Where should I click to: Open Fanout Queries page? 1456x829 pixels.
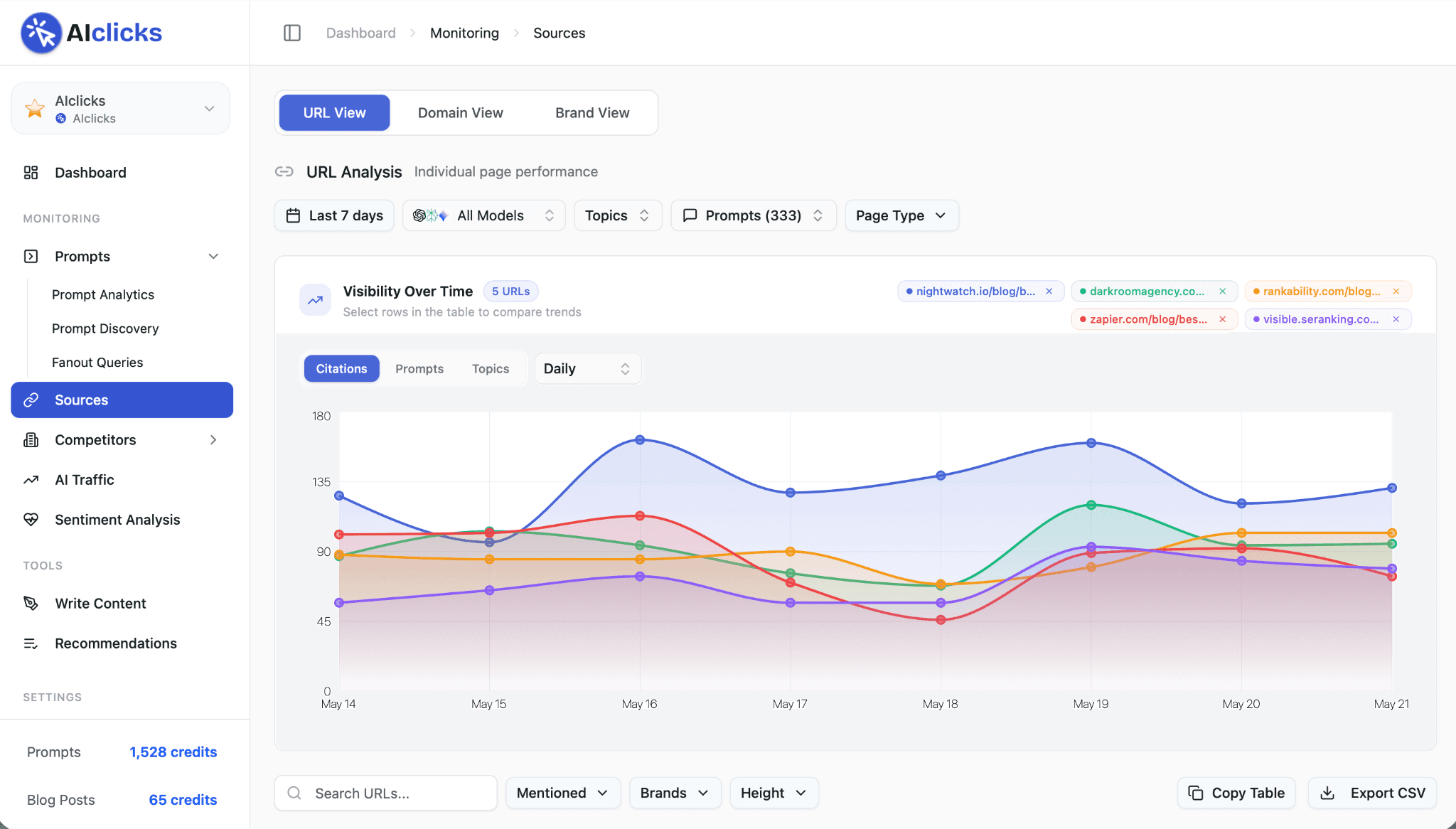pyautogui.click(x=97, y=363)
